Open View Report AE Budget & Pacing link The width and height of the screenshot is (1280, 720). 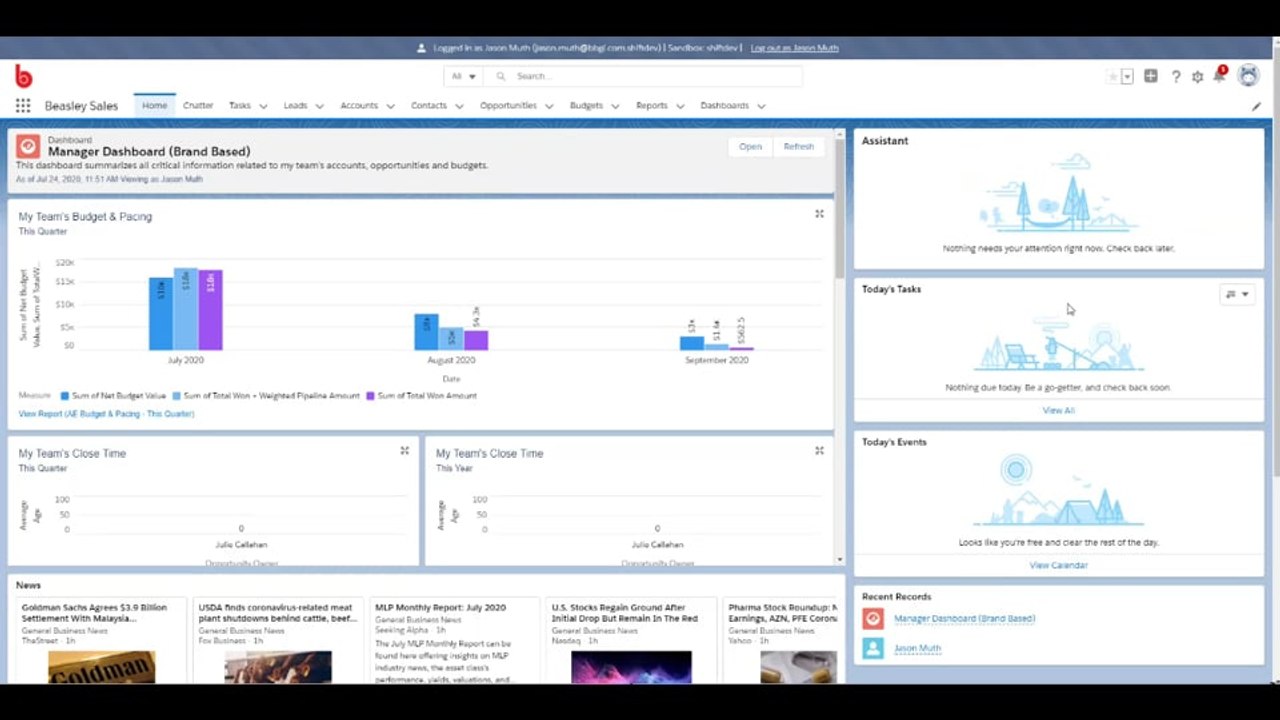[106, 414]
